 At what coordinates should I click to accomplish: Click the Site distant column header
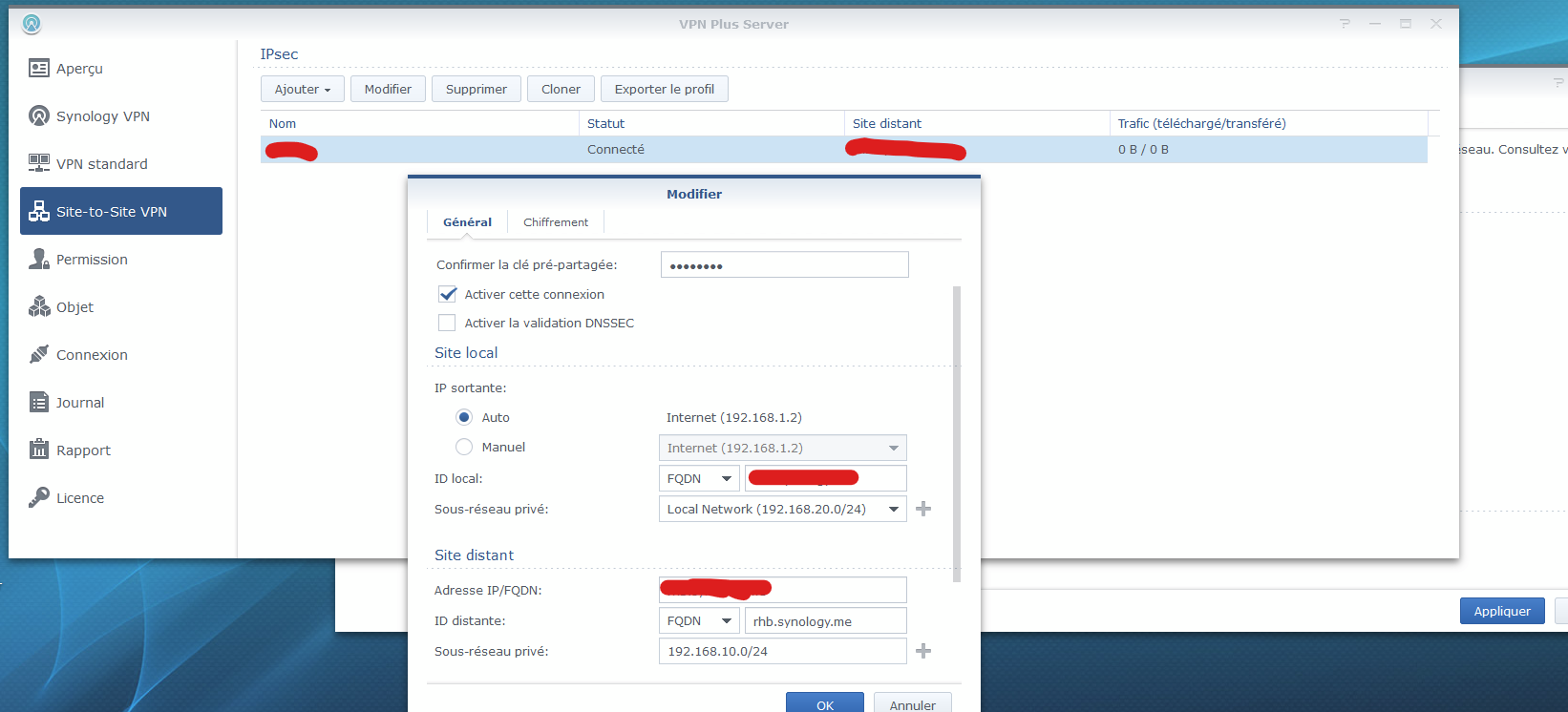click(x=977, y=123)
